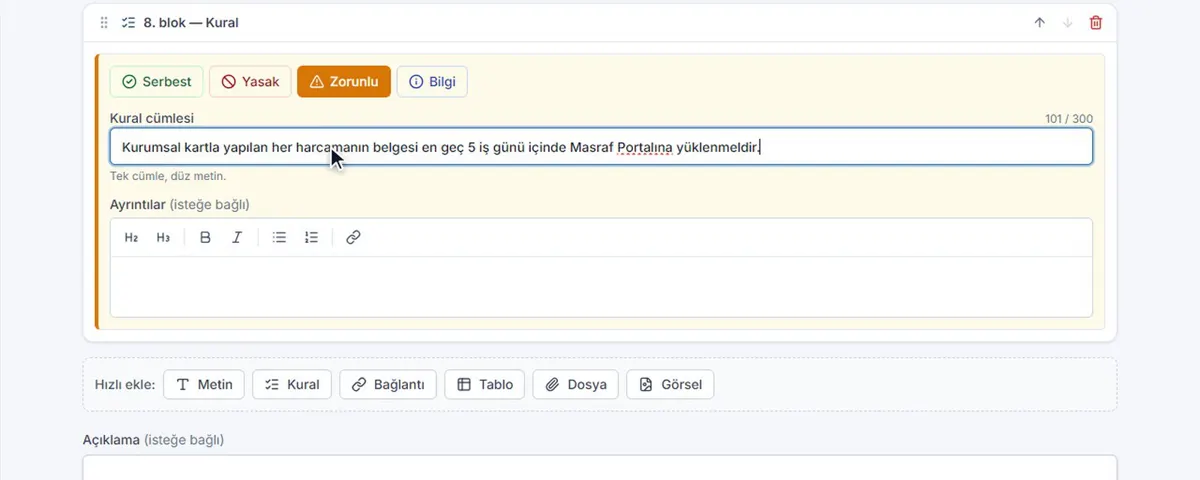
Task: Click the Kural cümlesi label
Action: pos(152,118)
